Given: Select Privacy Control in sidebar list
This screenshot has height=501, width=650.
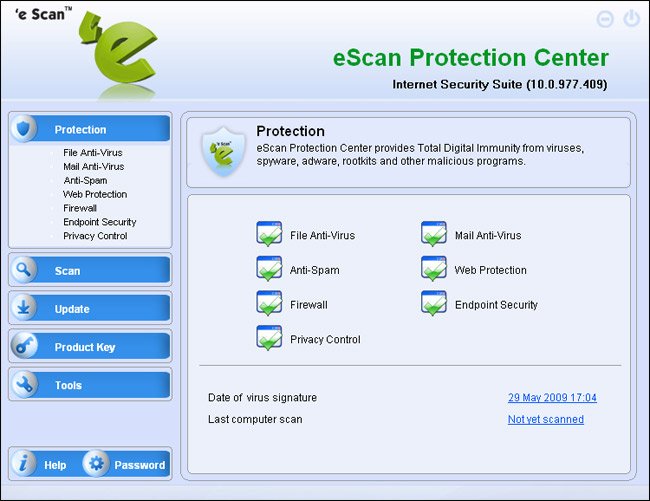Looking at the screenshot, I should pos(95,236).
